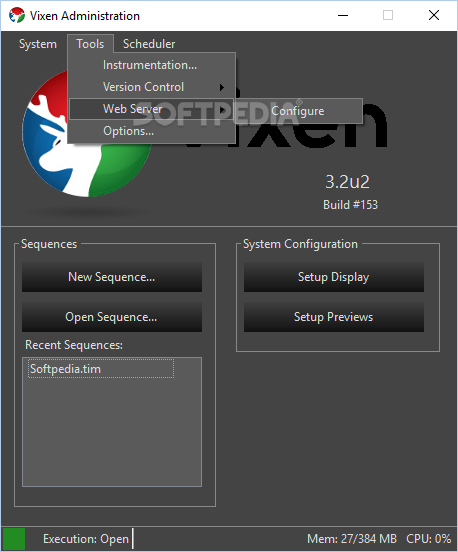458x552 pixels.
Task: Click Configure in Web Server submenu
Action: coord(299,111)
